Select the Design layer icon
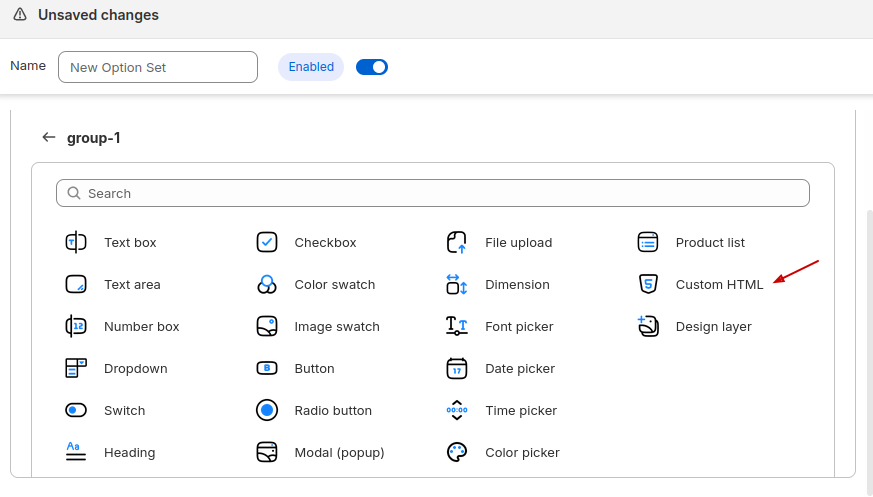 648,326
